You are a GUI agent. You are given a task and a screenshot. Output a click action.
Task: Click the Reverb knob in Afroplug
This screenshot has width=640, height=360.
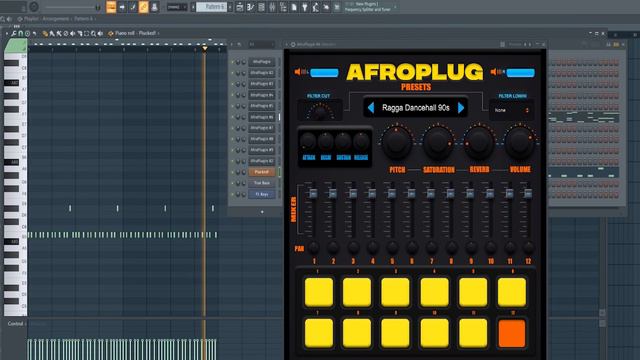coord(479,142)
